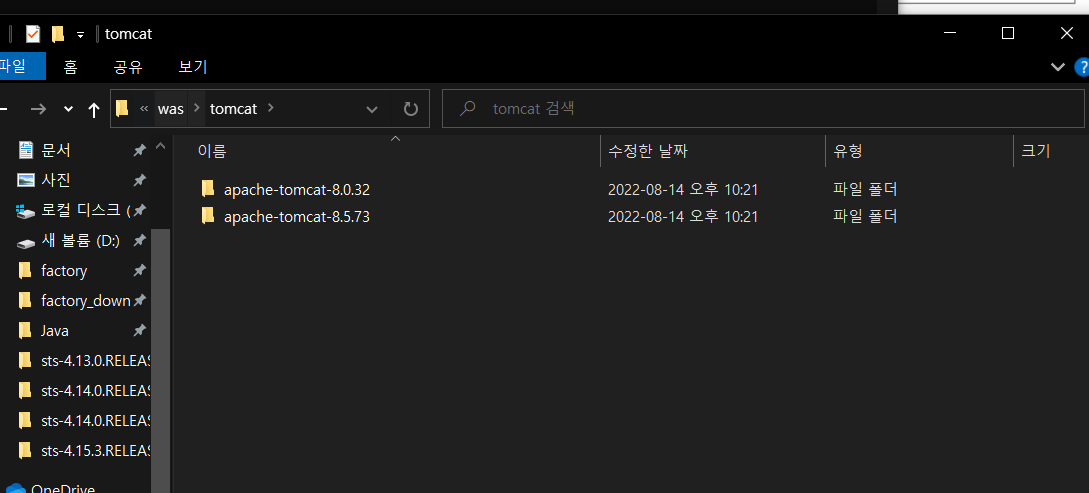Click the modified date of apache-tomcat-8.0.32
The width and height of the screenshot is (1089, 493).
click(683, 190)
